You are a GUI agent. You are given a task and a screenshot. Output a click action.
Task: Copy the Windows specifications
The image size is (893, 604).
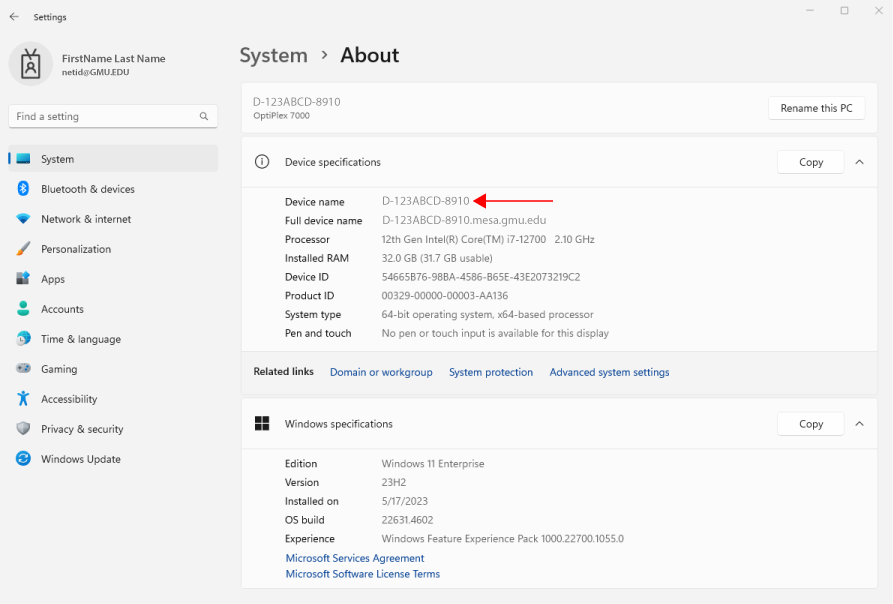tap(810, 424)
